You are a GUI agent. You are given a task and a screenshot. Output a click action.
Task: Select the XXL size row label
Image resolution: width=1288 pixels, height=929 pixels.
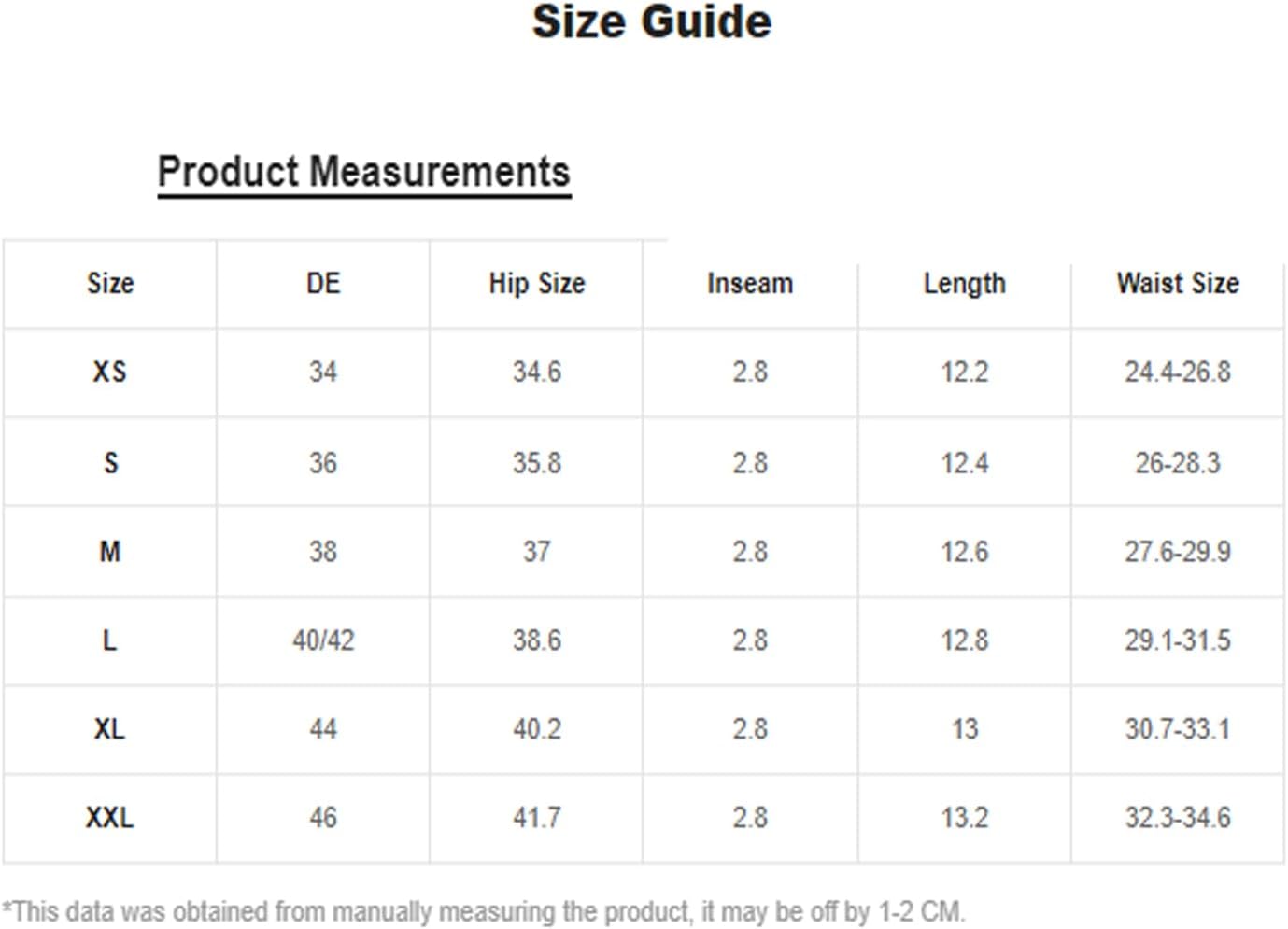[109, 818]
